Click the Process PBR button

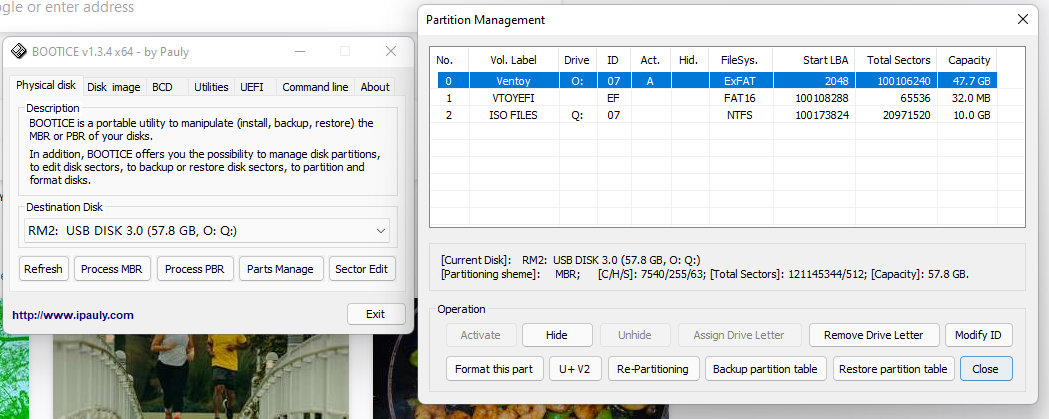pyautogui.click(x=195, y=269)
